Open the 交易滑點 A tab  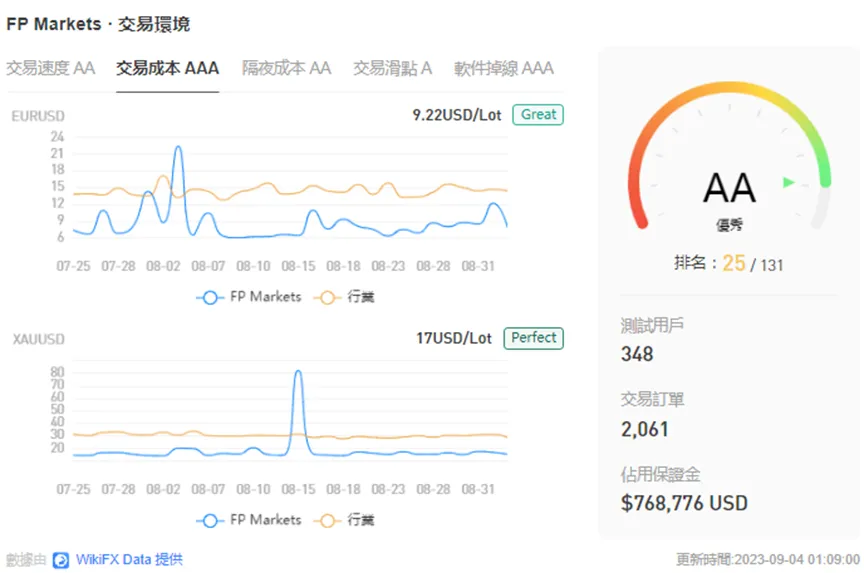pos(392,68)
